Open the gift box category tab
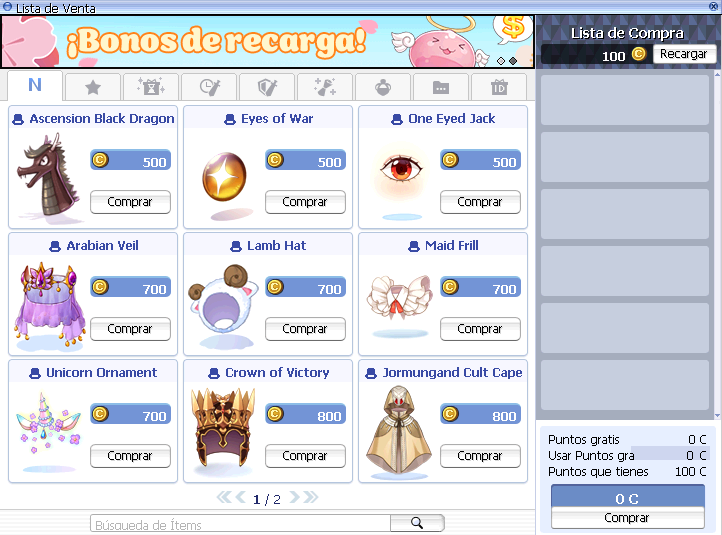 (151, 87)
